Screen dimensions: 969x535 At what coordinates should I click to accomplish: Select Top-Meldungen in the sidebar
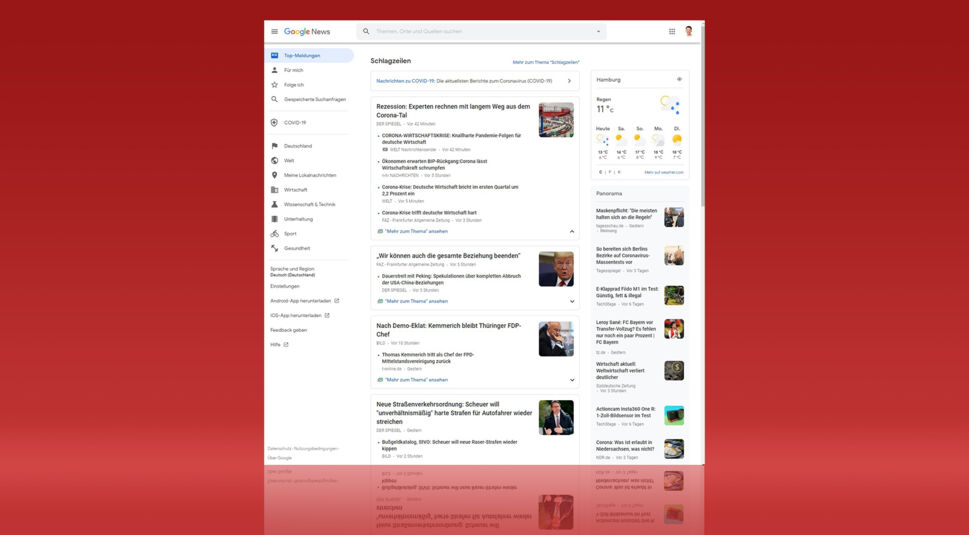[x=309, y=56]
